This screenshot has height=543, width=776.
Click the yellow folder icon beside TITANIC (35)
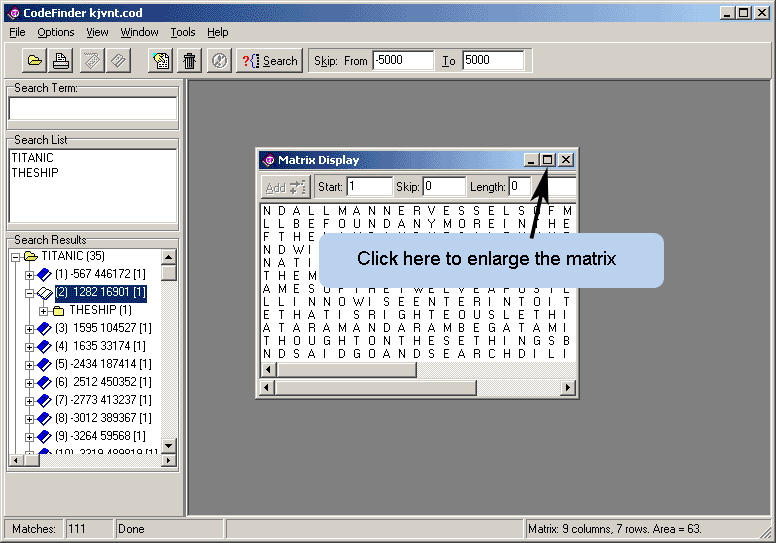[x=31, y=256]
